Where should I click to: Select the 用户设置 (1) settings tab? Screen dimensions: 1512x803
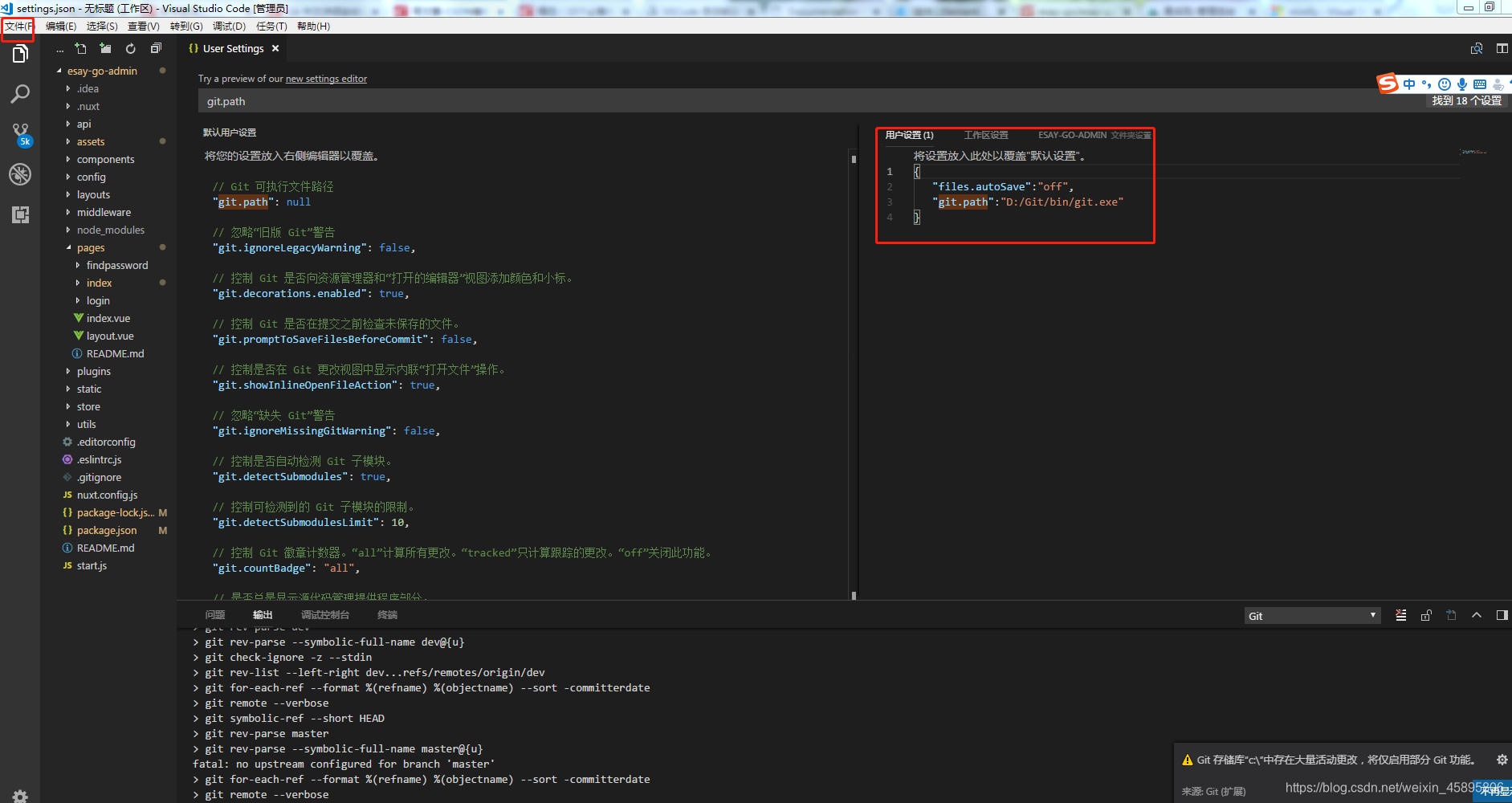click(x=909, y=135)
